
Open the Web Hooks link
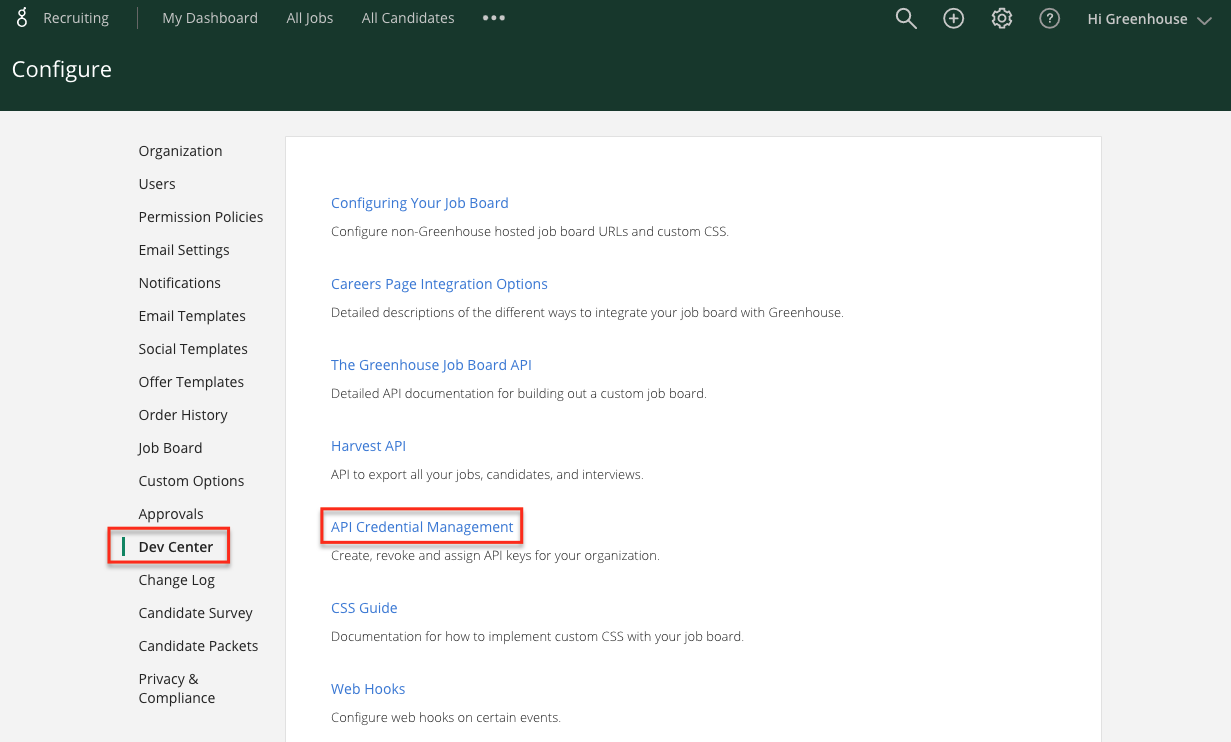click(368, 689)
